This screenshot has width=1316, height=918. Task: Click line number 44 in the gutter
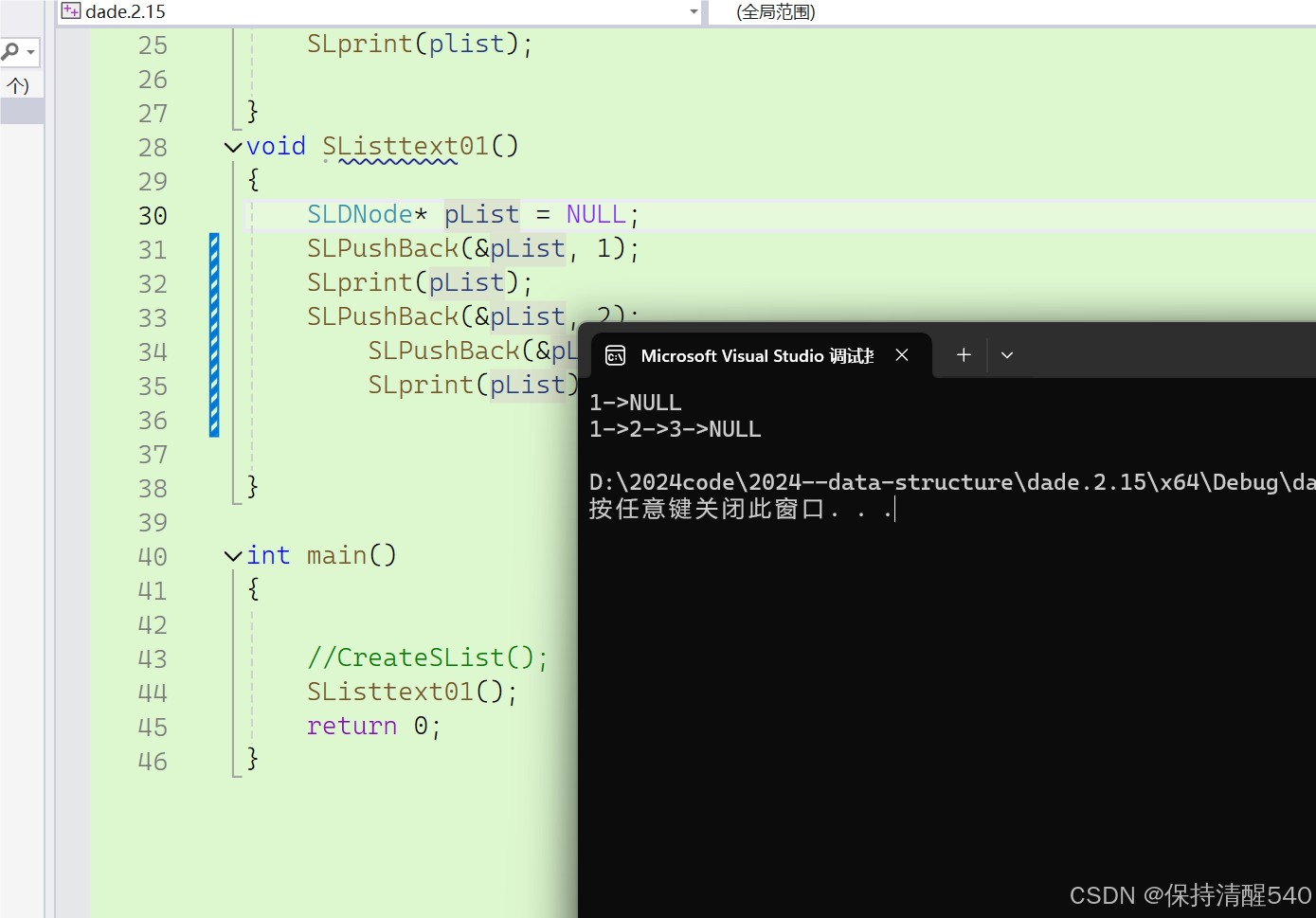[153, 693]
